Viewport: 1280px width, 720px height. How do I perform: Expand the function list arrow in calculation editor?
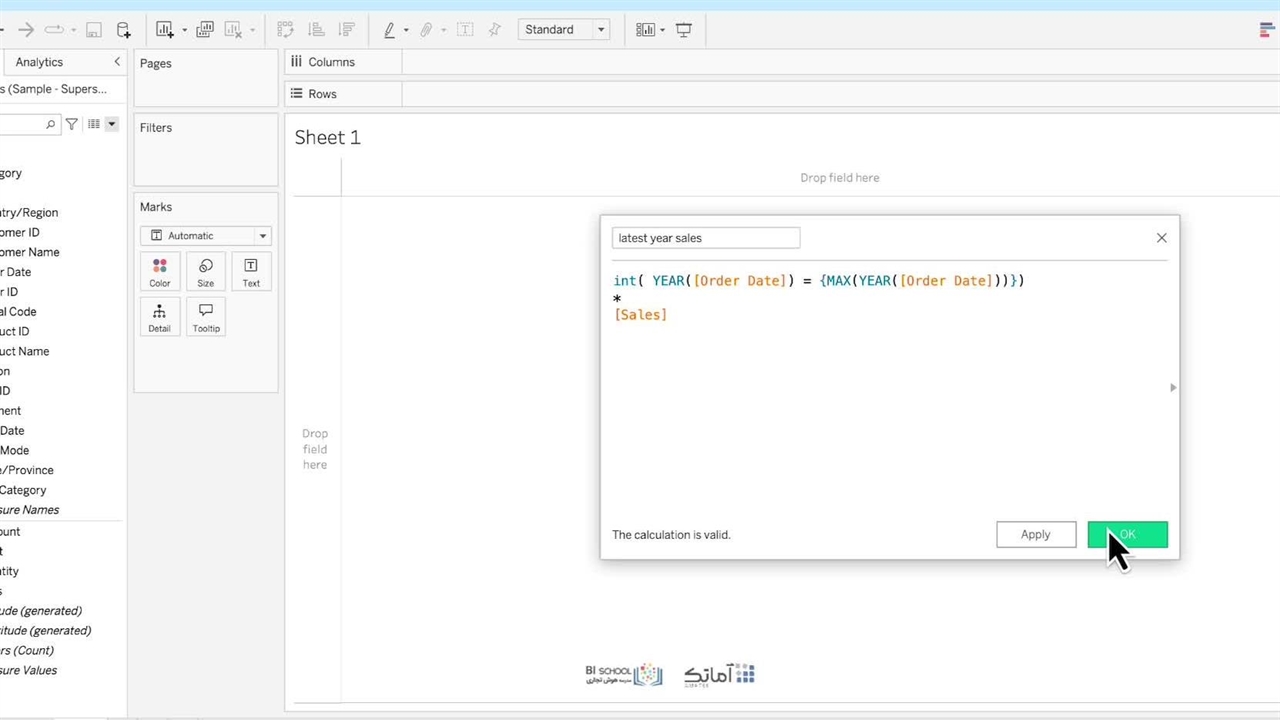[x=1173, y=388]
